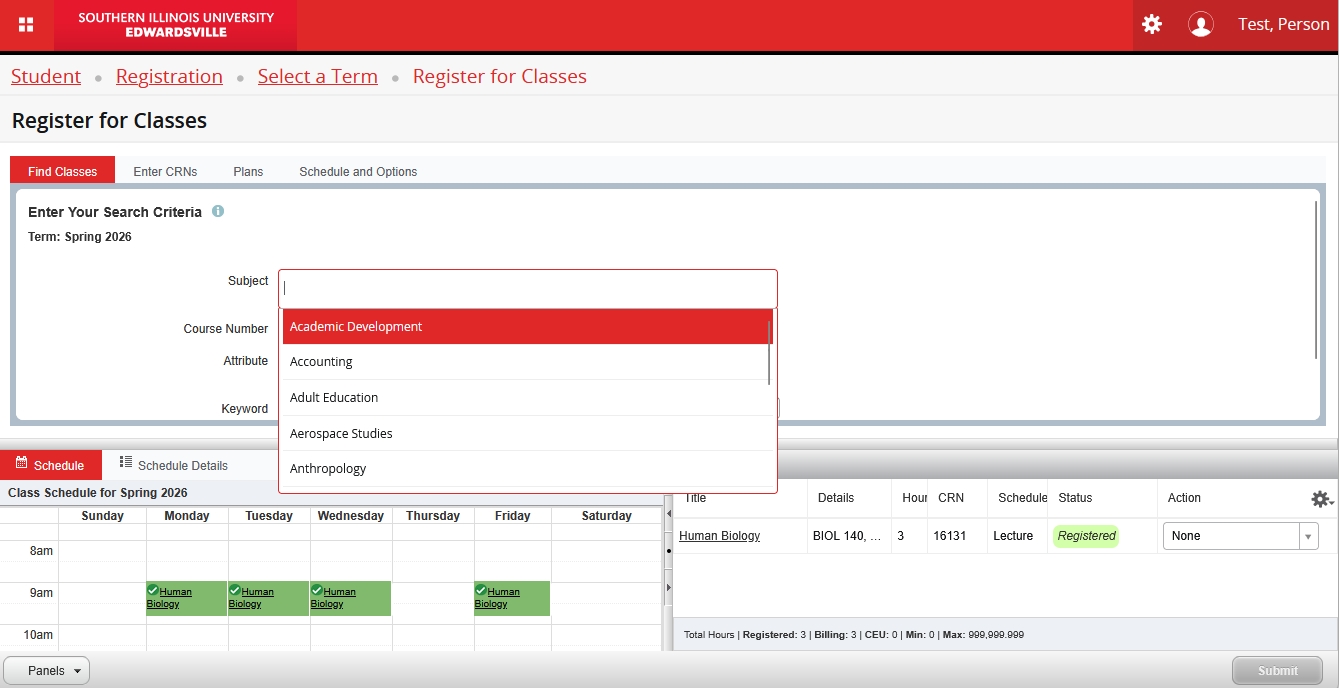Screen dimensions: 1339x688
Task: Open the summary table column settings gear
Action: pos(1320,499)
